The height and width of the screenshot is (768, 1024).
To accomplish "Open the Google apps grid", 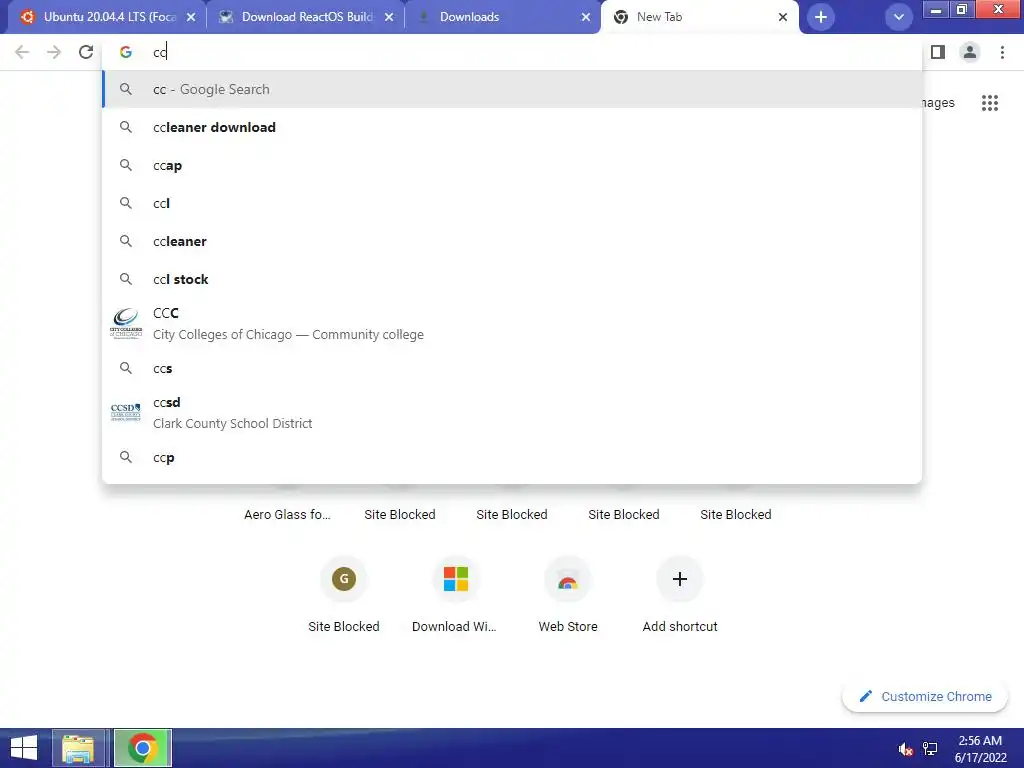I will 989,103.
